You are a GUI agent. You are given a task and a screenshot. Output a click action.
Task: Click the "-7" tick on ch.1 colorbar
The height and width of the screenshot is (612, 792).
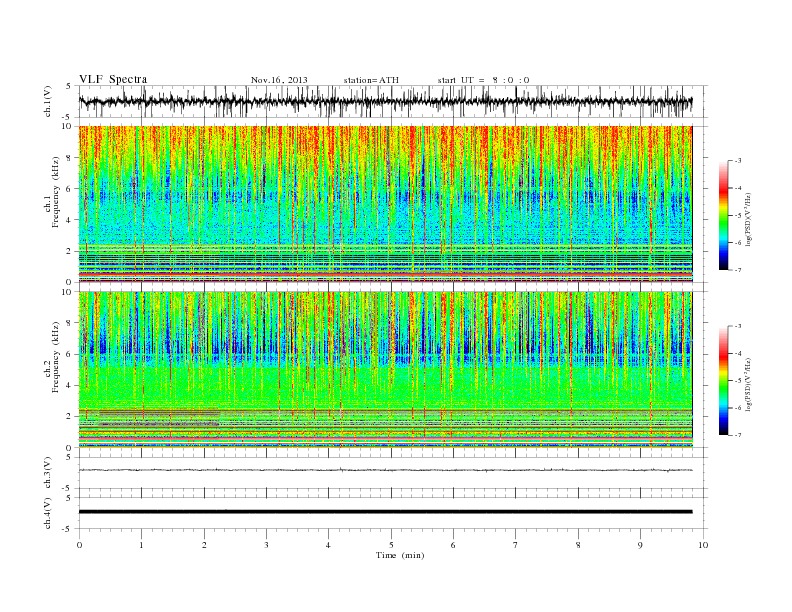pyautogui.click(x=737, y=270)
